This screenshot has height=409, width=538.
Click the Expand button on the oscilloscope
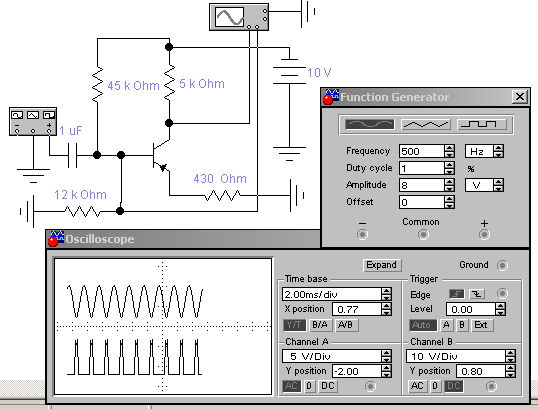click(x=382, y=265)
